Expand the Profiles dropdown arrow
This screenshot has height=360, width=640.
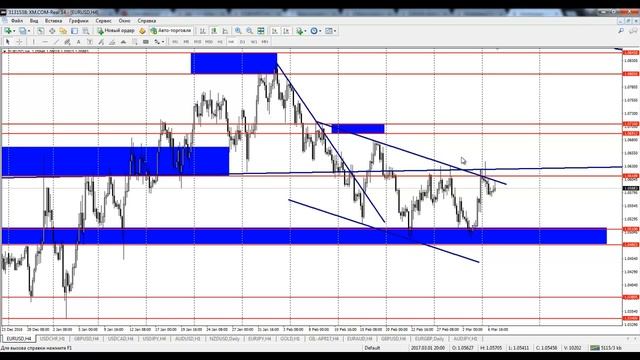29,31
